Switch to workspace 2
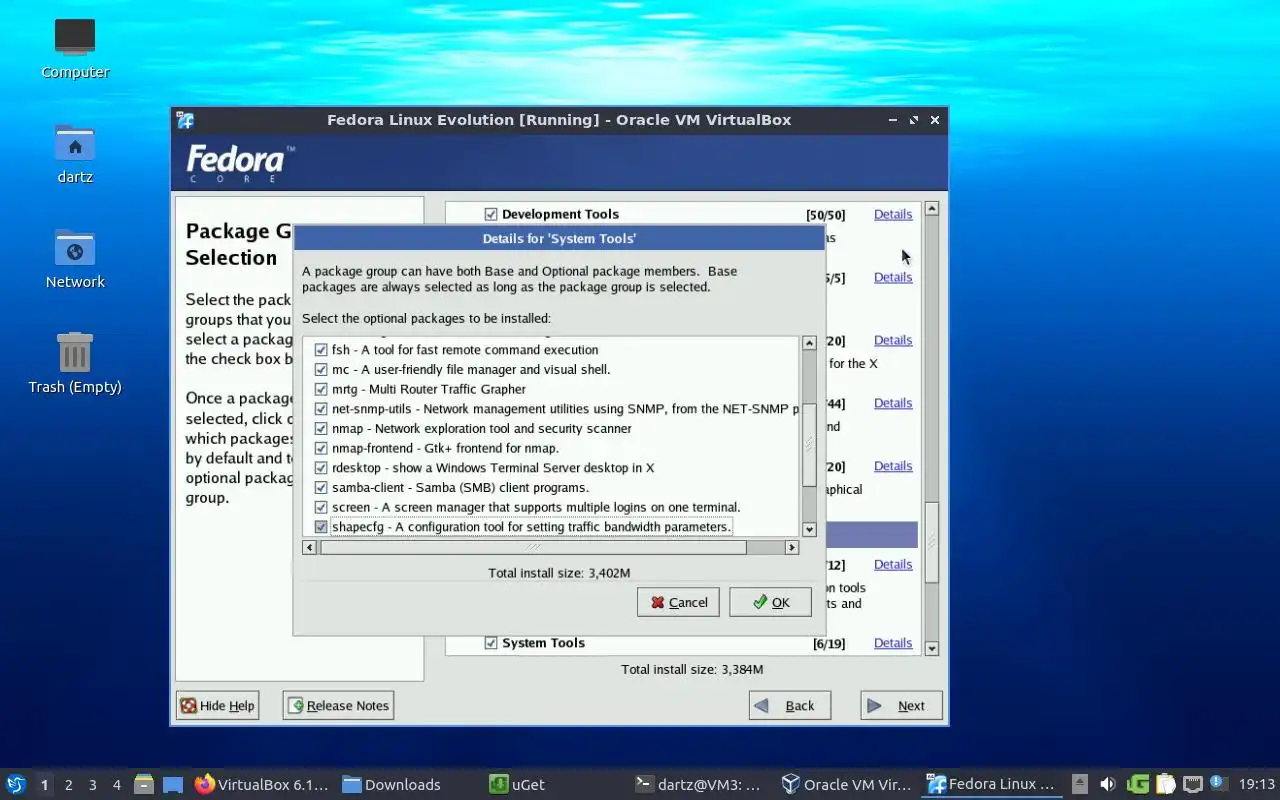 (x=68, y=785)
